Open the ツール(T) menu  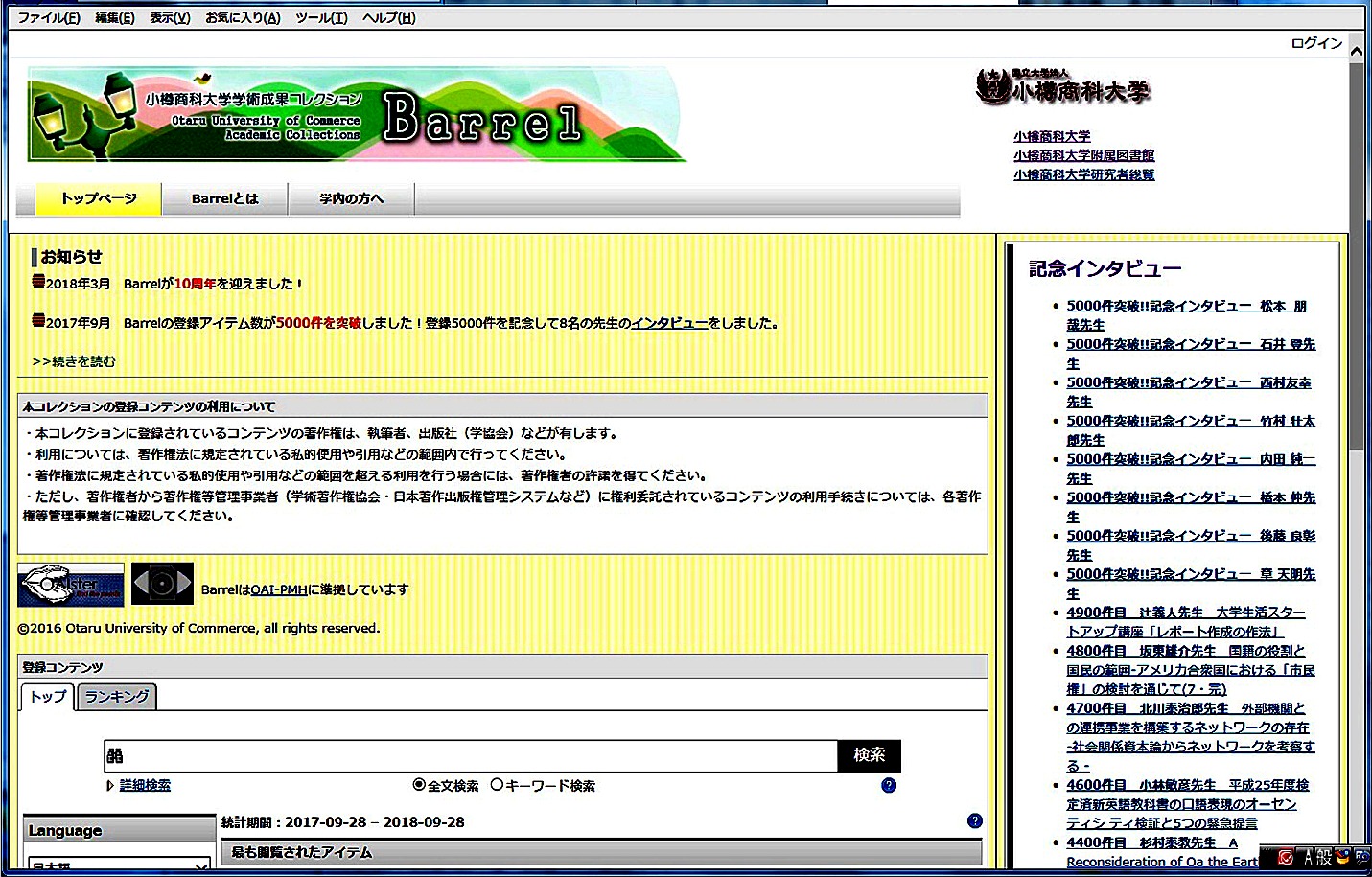pos(321,17)
